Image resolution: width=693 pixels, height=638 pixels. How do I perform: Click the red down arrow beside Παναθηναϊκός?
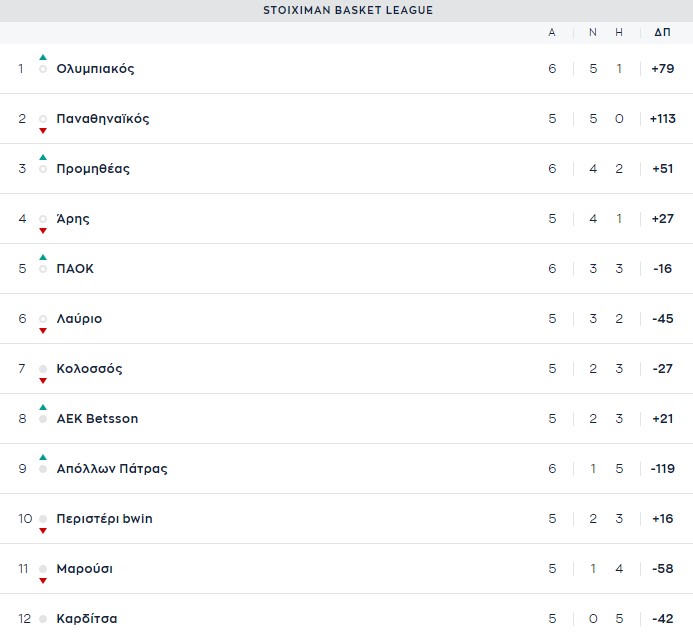tap(43, 131)
